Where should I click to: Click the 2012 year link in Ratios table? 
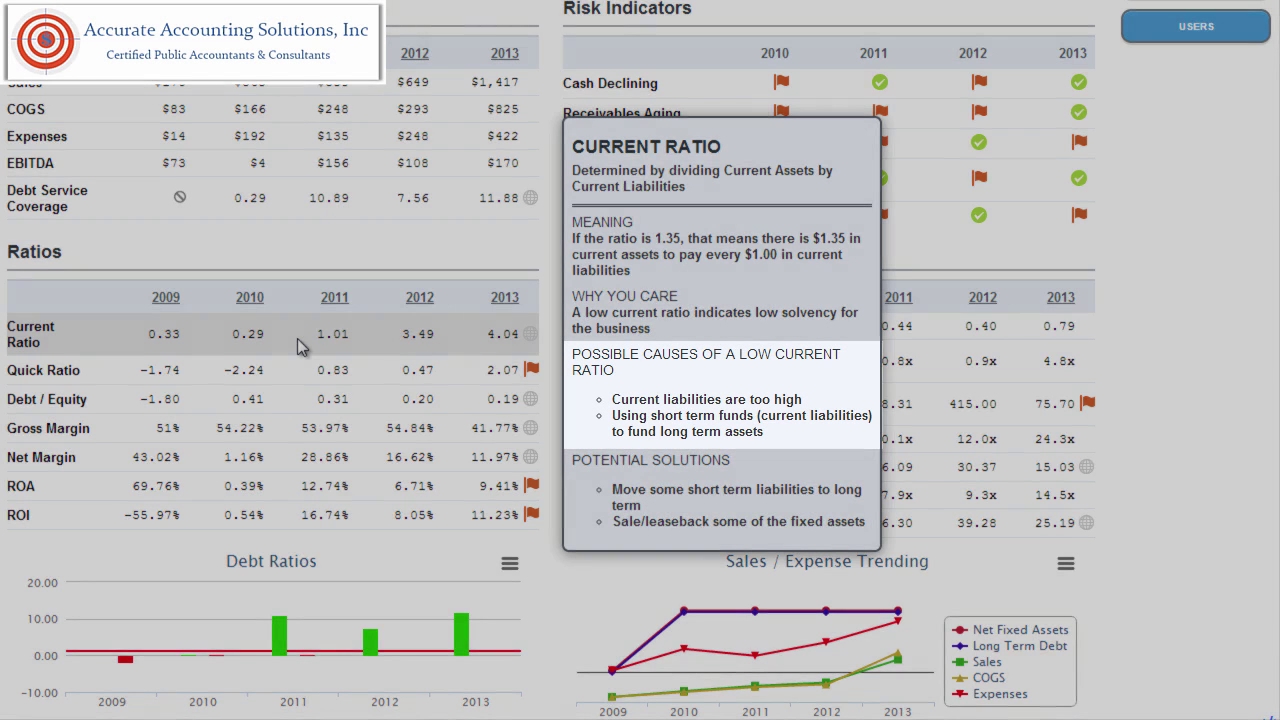click(x=420, y=297)
